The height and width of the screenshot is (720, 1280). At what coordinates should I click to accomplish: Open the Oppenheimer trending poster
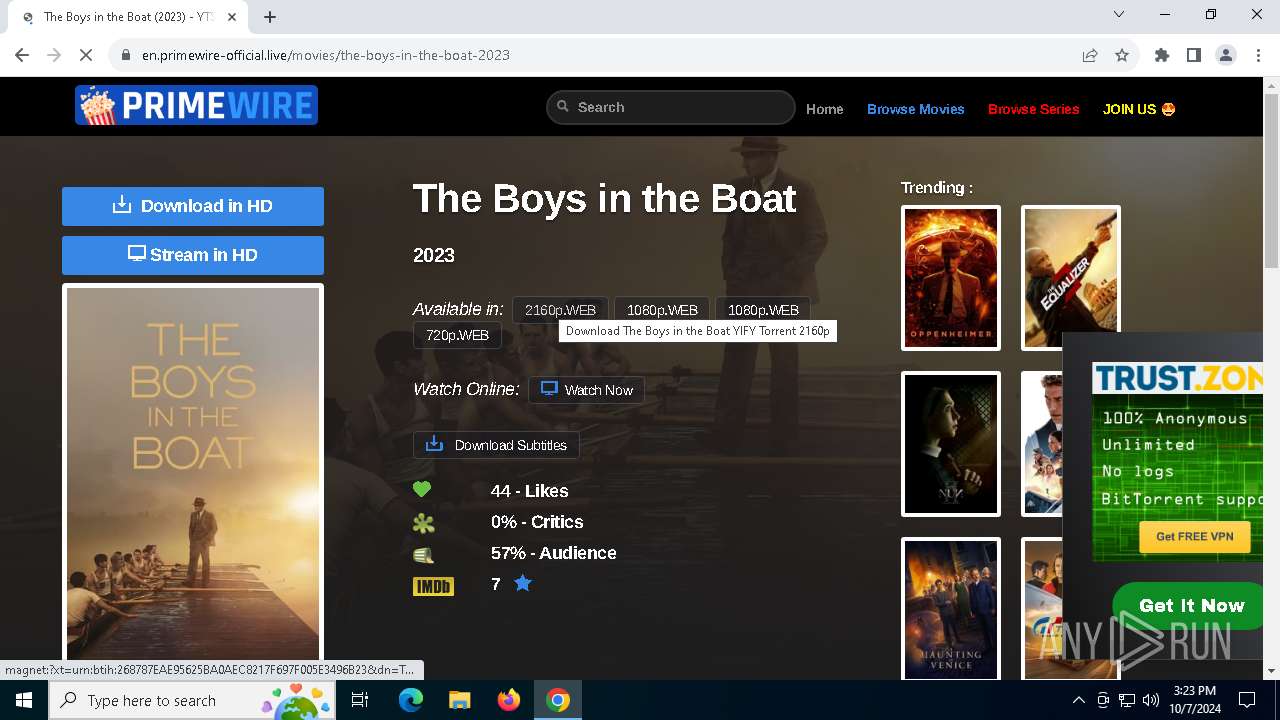951,278
